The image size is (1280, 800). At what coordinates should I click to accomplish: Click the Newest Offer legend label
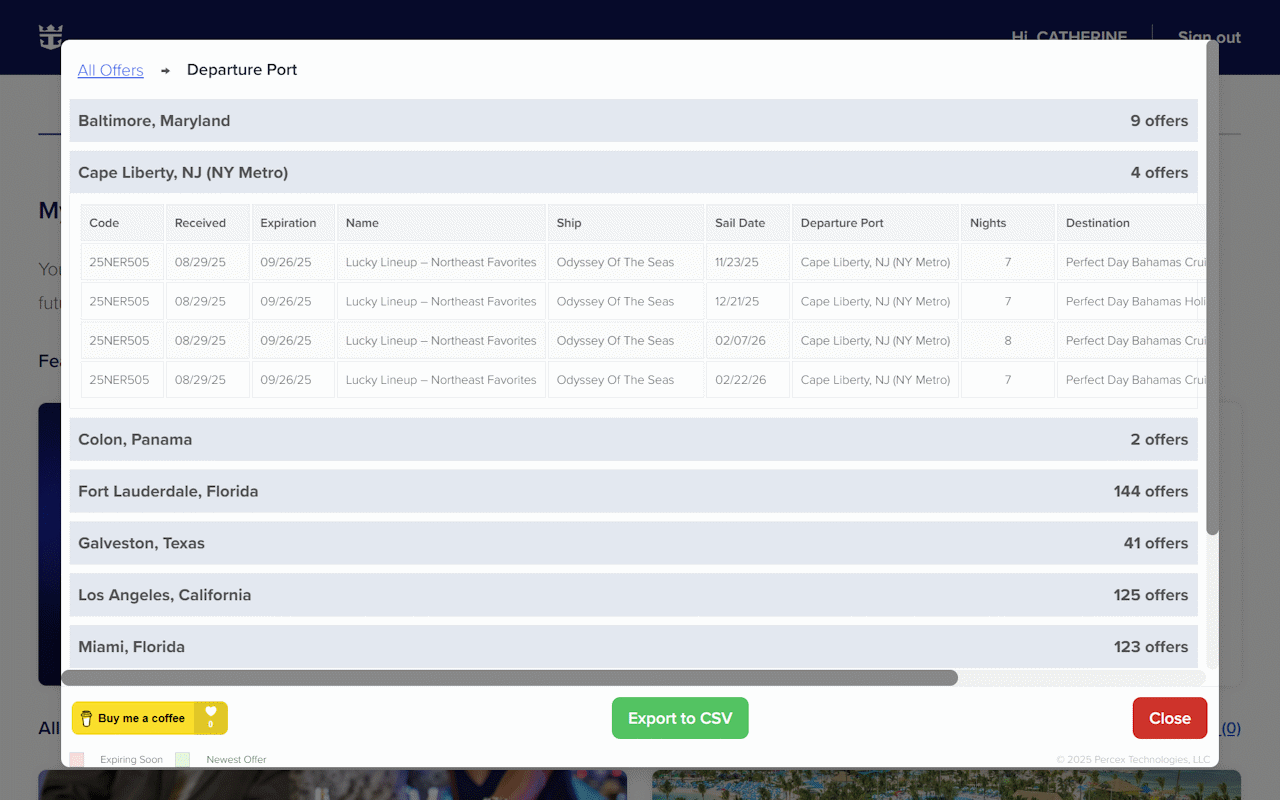(x=236, y=760)
